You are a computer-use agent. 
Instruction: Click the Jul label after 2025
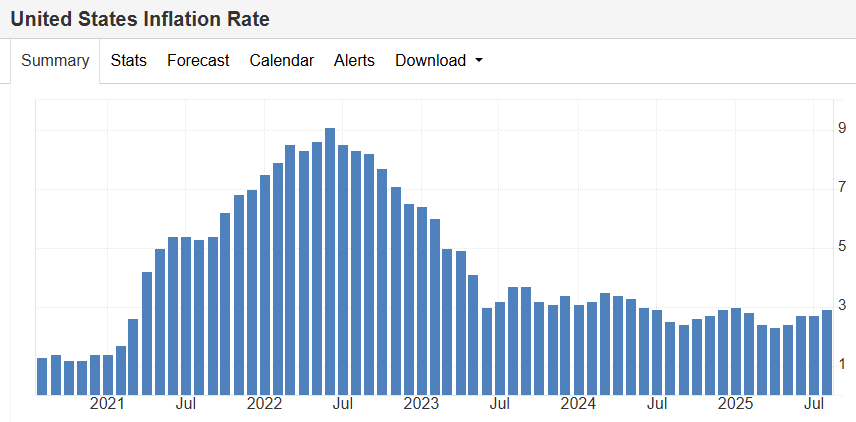(x=814, y=404)
